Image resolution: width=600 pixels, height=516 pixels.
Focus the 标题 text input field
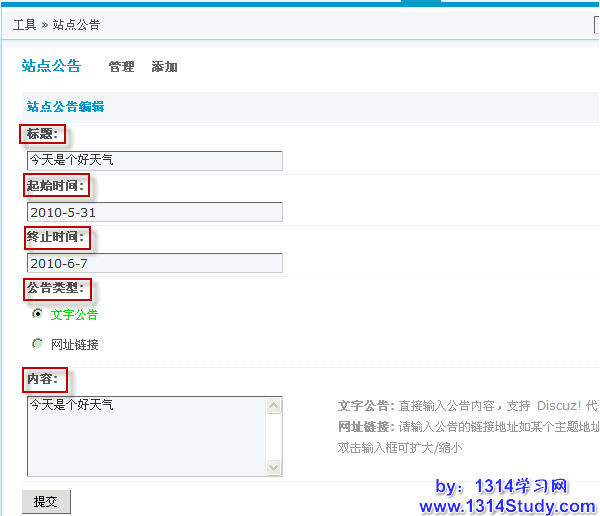coord(155,161)
